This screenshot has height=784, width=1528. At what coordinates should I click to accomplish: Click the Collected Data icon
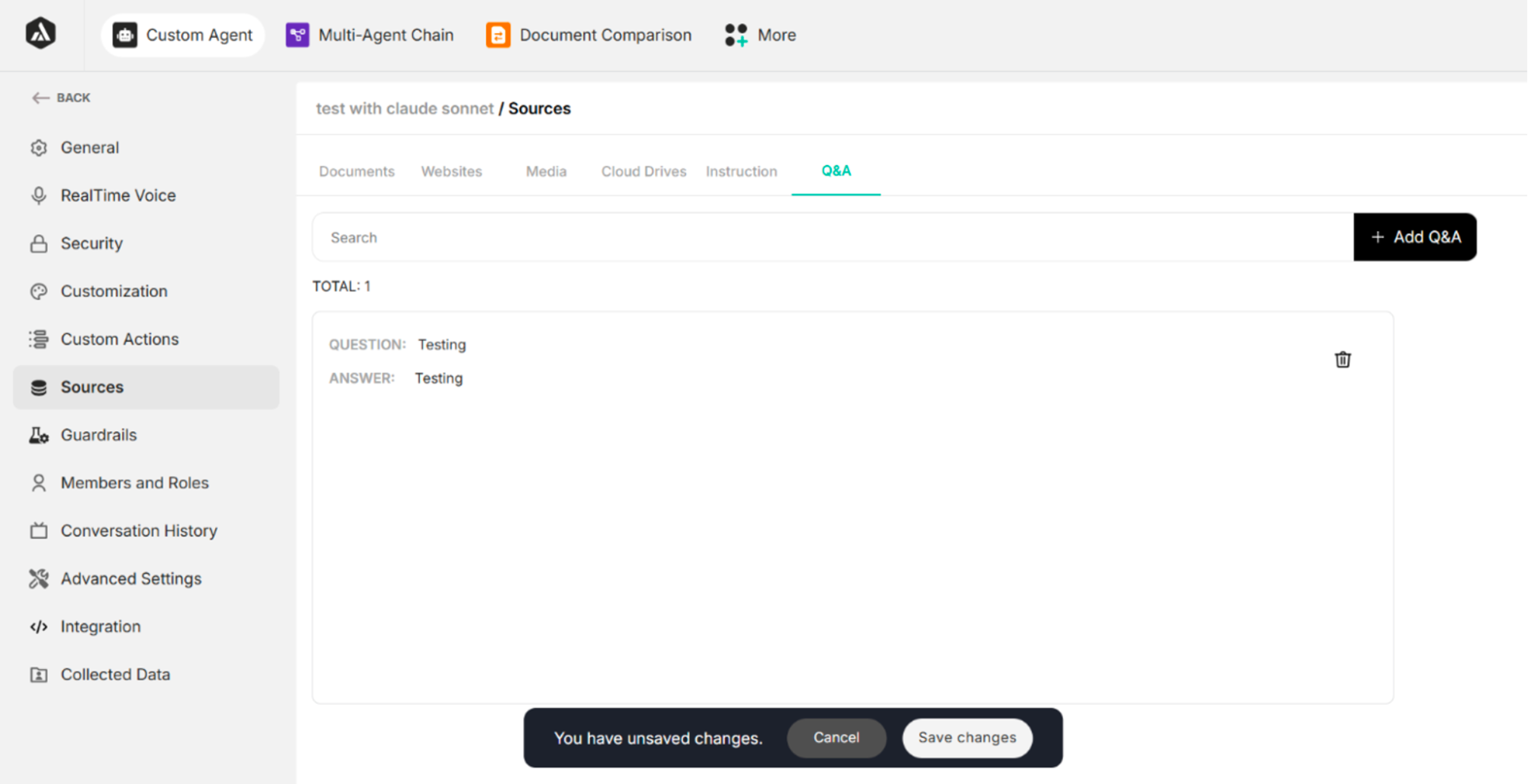[39, 675]
